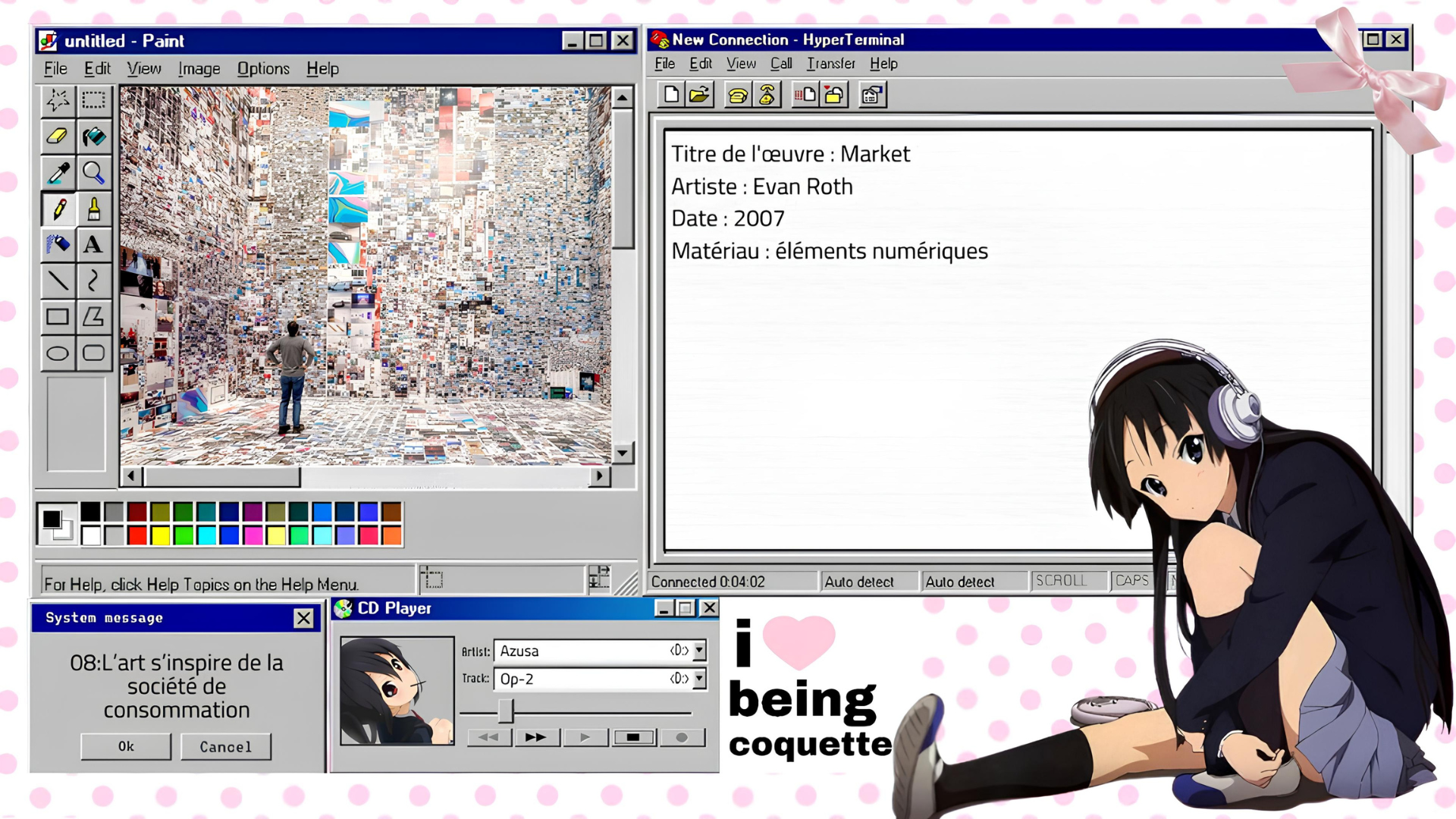Click Paint's vertical scrollbar up arrow
Screen dimensions: 1456x819
[x=623, y=97]
